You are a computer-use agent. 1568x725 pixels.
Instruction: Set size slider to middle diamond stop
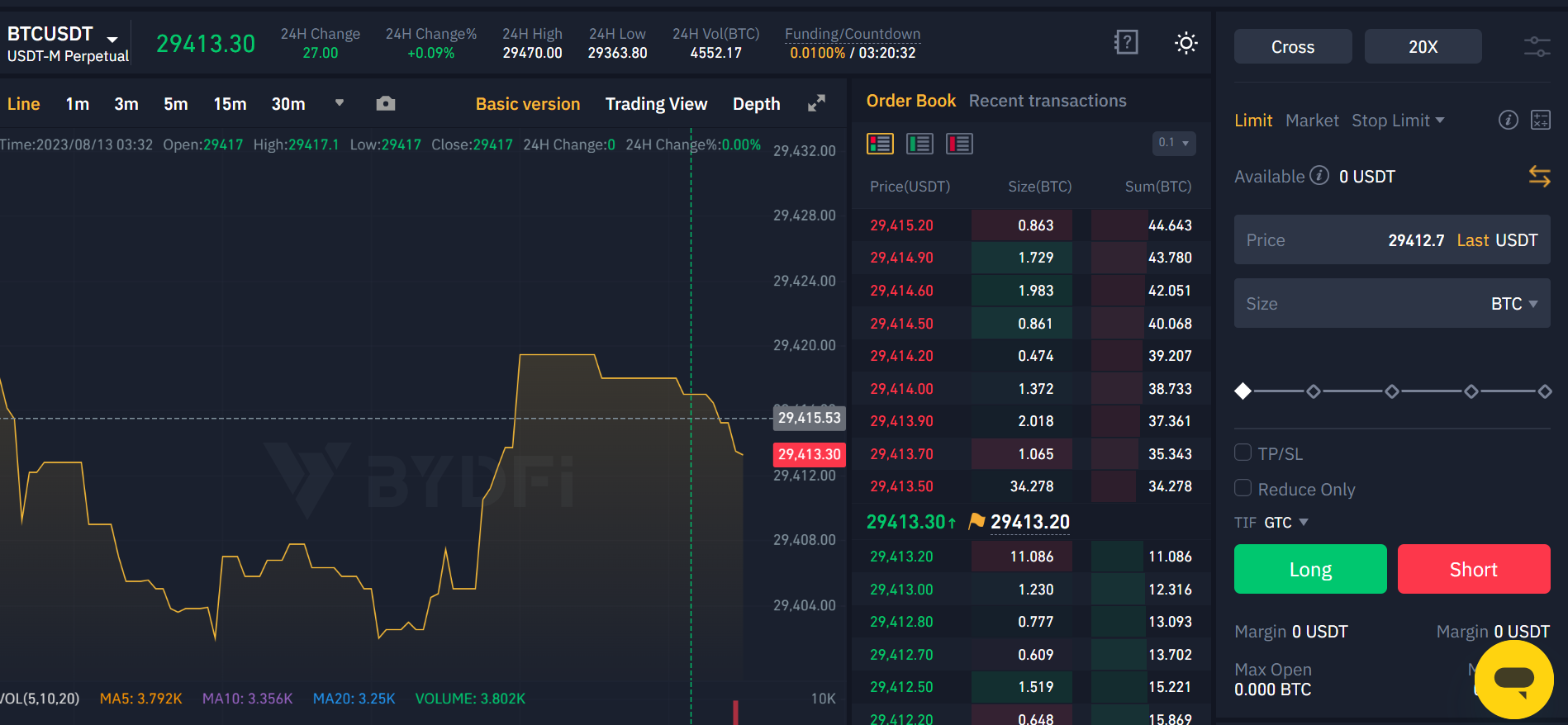pyautogui.click(x=1392, y=391)
